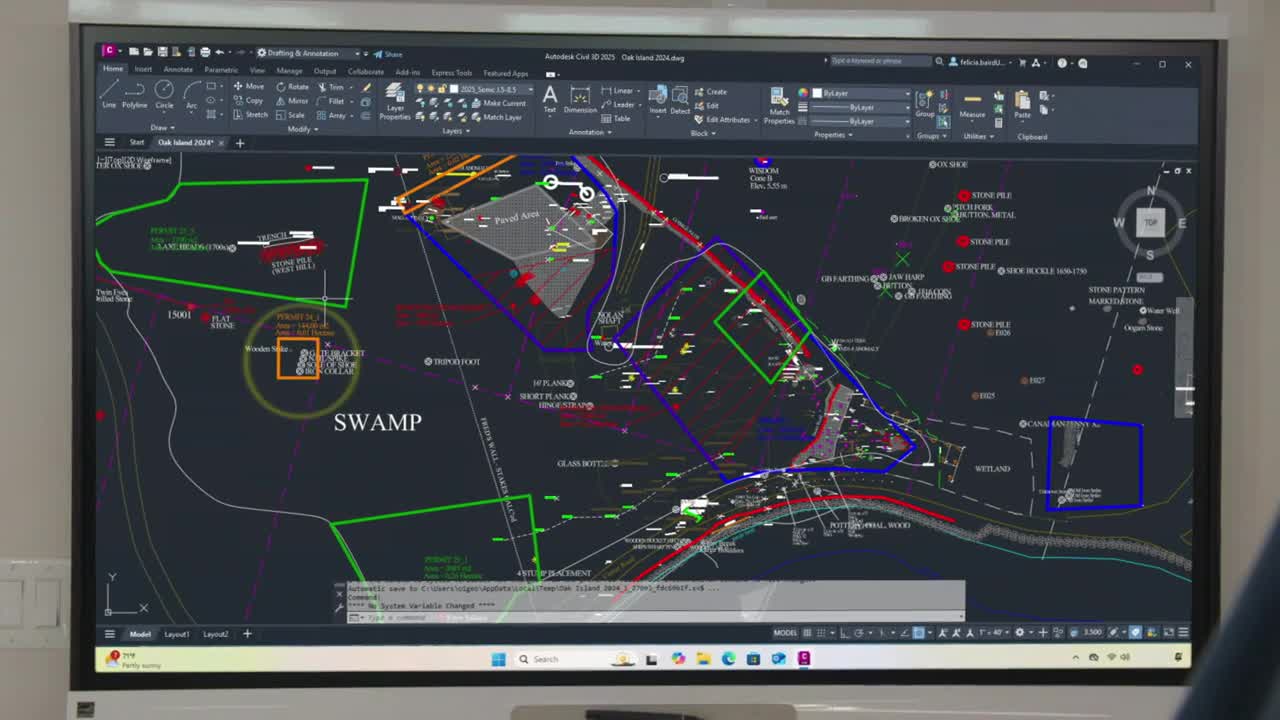1280x720 pixels.
Task: Click the Match Properties tool
Action: [779, 103]
